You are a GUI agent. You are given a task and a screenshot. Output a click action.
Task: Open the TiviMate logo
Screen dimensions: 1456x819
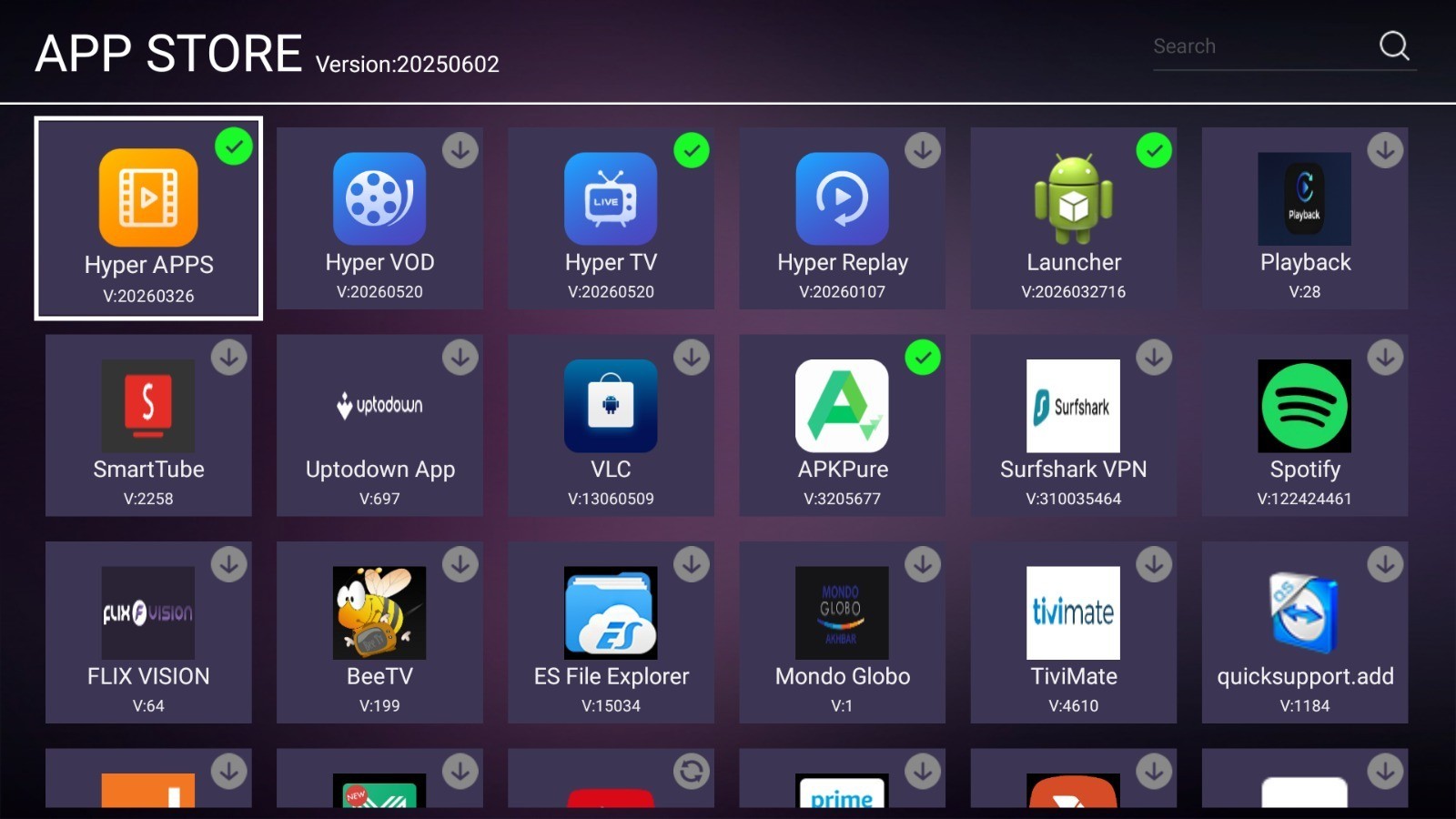point(1073,612)
